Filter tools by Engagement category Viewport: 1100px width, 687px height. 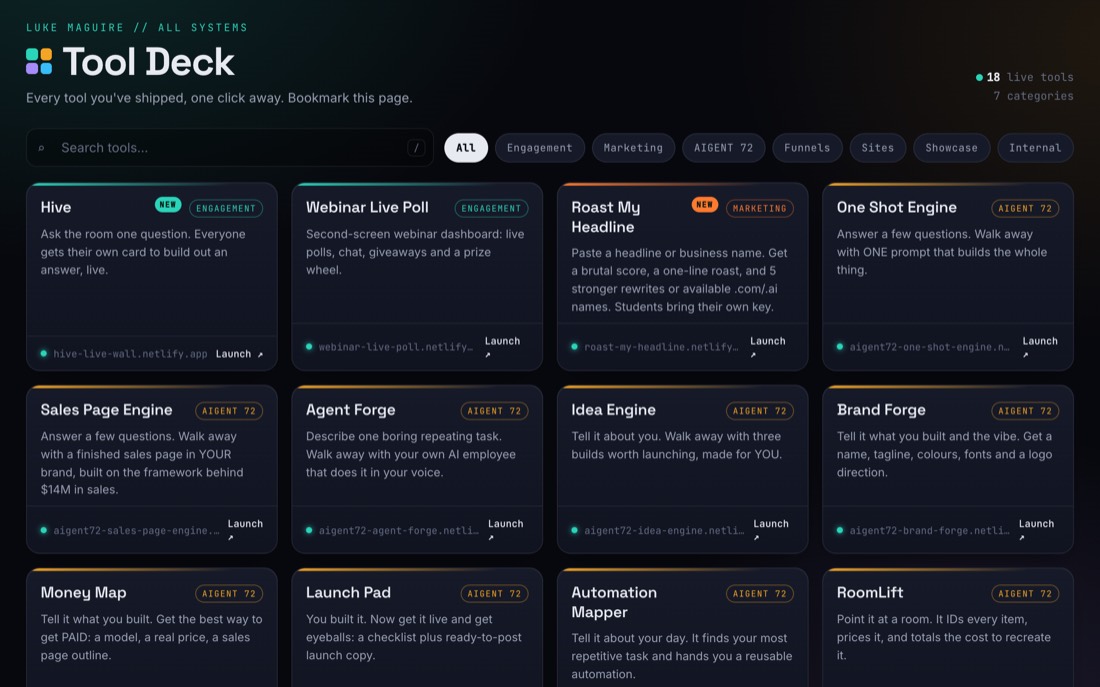539,148
